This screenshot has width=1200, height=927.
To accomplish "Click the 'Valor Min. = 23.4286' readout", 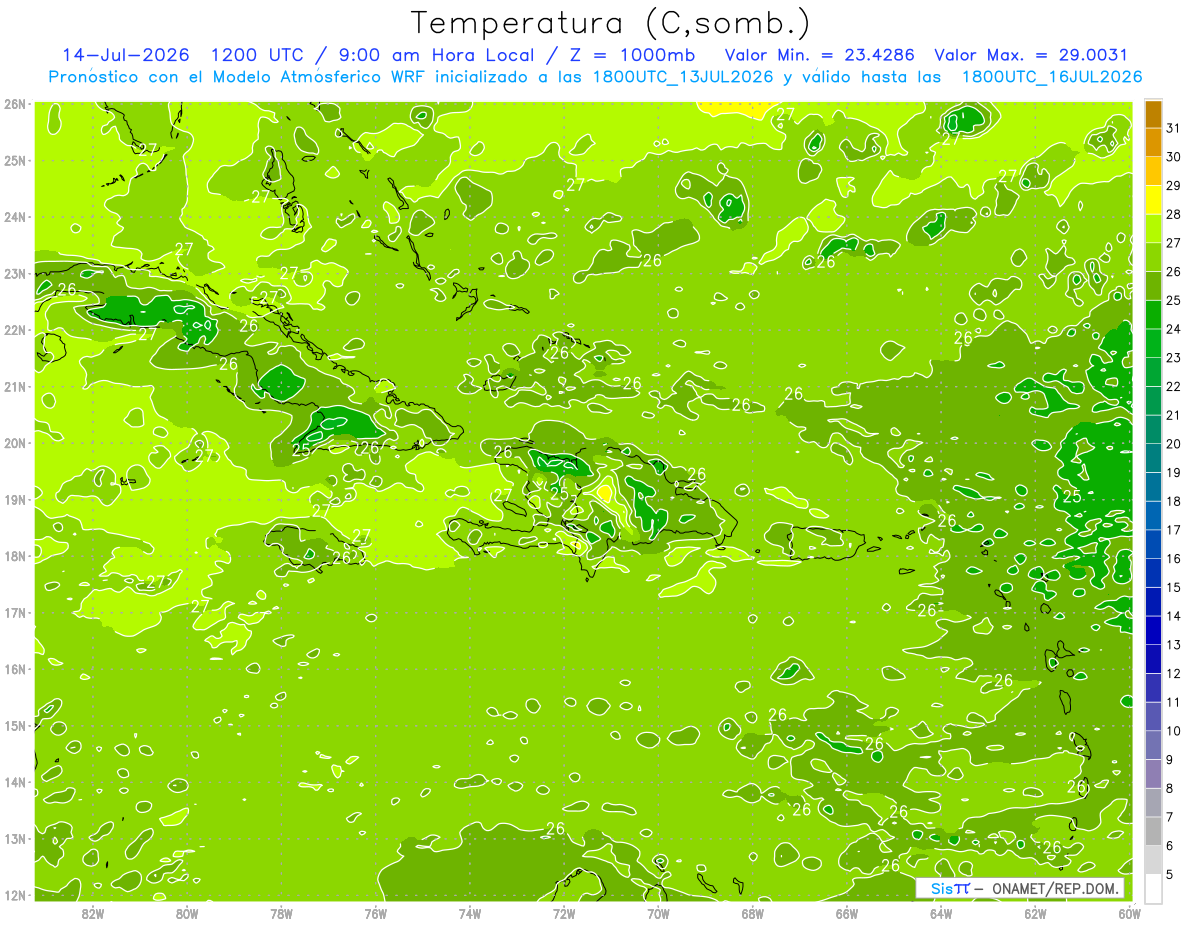I will coord(819,55).
